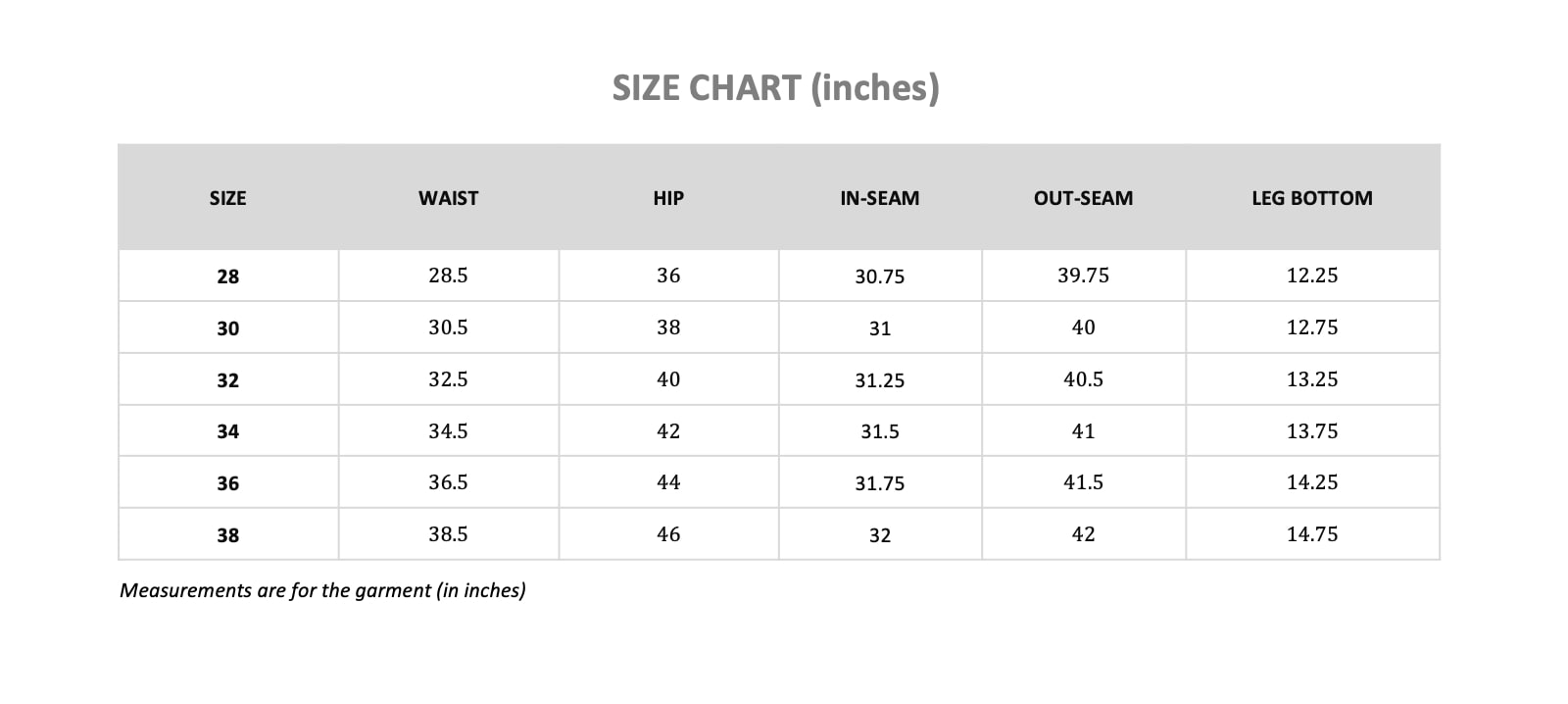Screen dimensions: 1568x704
Task: Click the IN-SEAM column header
Action: (879, 198)
